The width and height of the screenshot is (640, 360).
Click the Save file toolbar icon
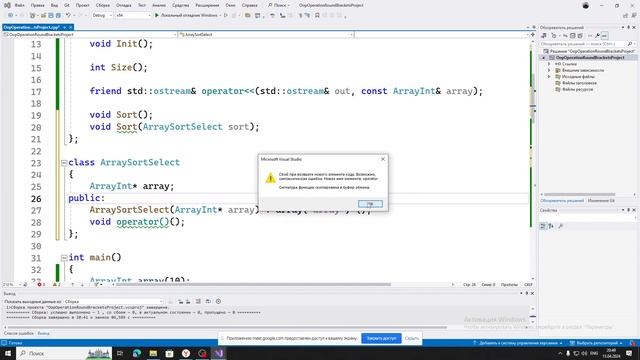pyautogui.click(x=51, y=15)
